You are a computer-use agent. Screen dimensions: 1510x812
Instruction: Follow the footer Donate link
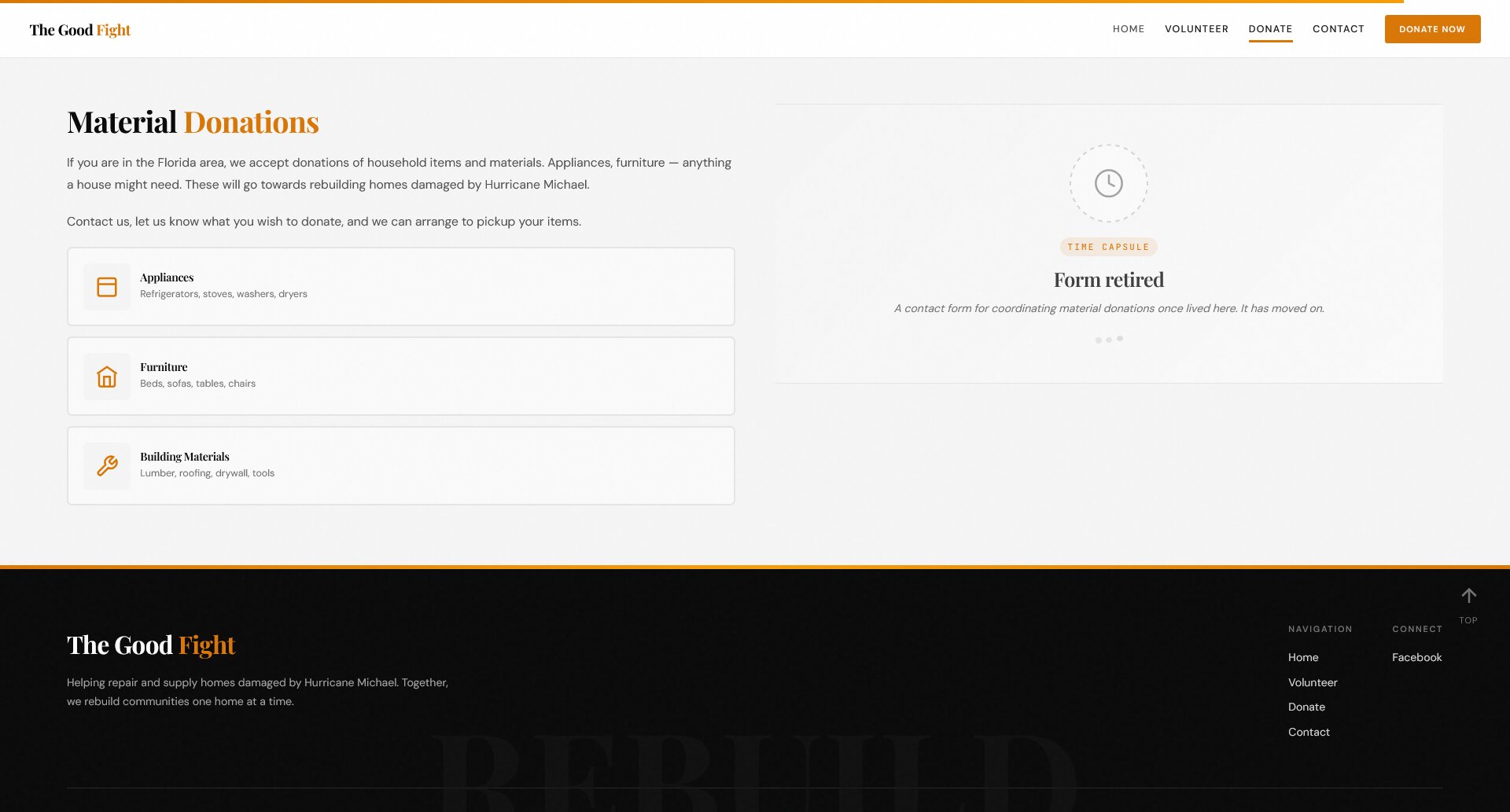[x=1306, y=707]
